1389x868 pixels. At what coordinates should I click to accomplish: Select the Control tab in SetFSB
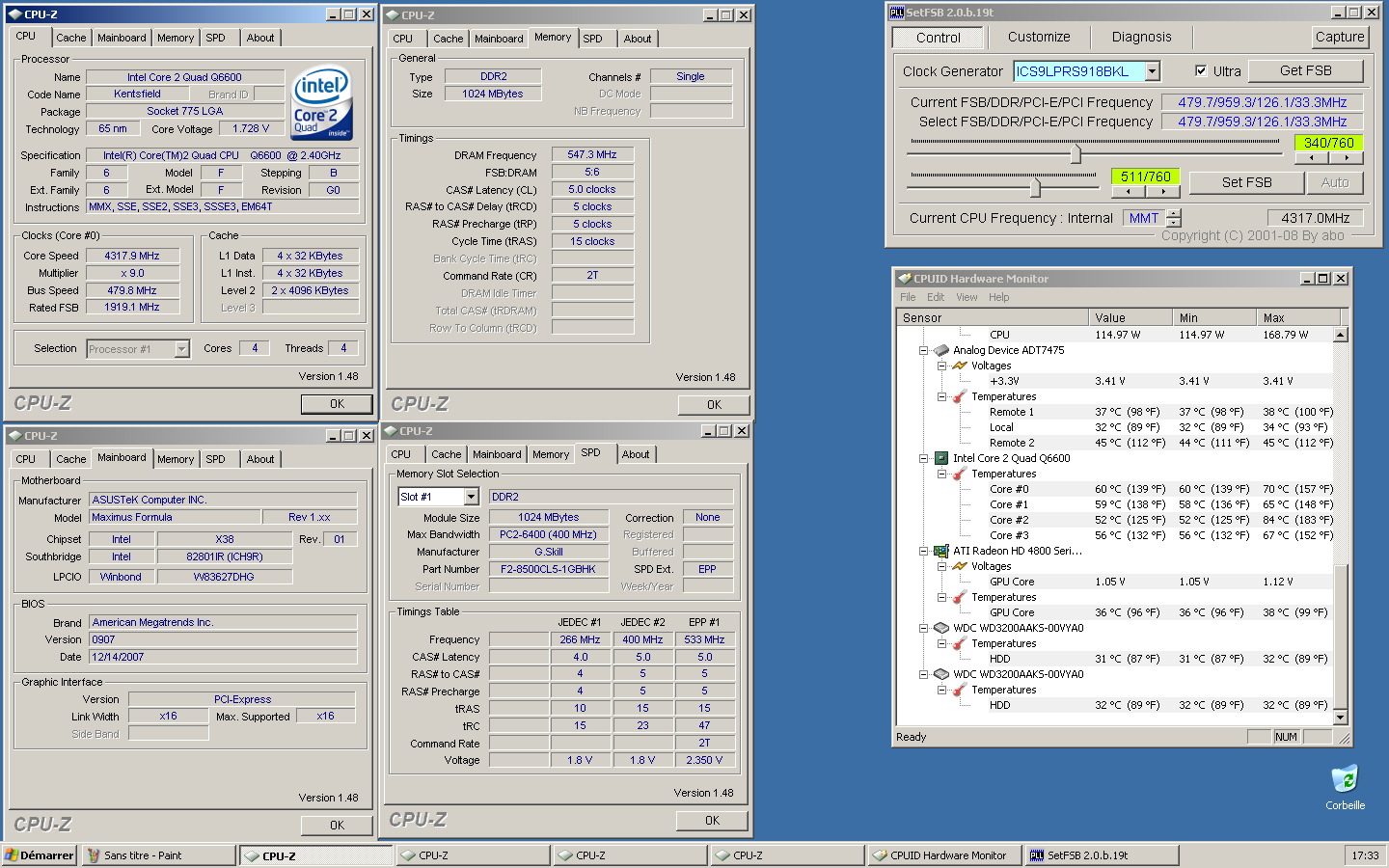(939, 38)
